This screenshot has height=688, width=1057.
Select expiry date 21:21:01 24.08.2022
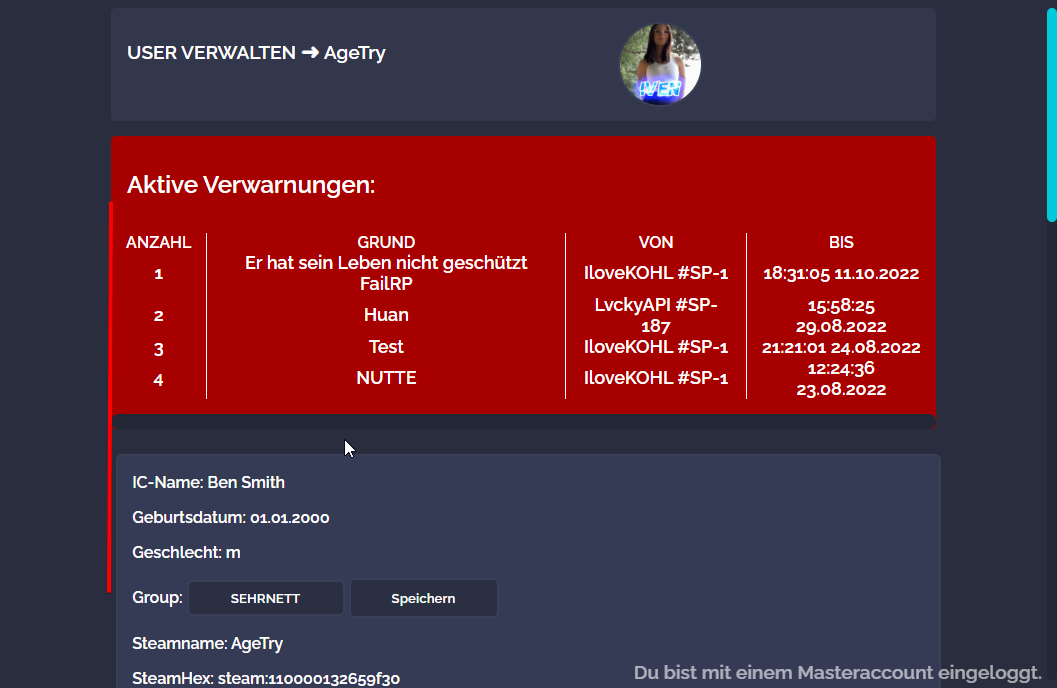(841, 348)
